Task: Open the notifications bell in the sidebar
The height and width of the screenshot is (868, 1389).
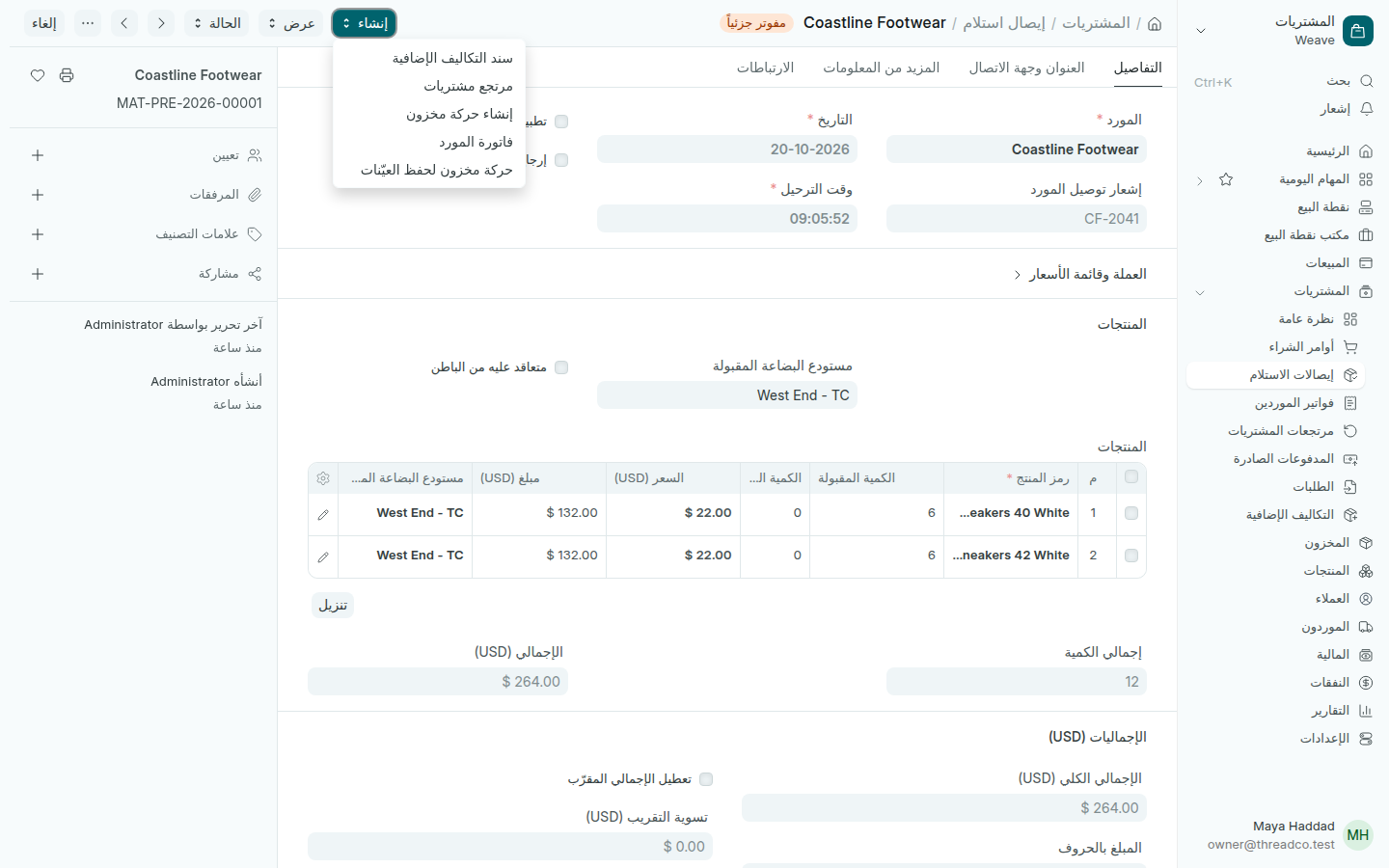Action: [x=1366, y=109]
